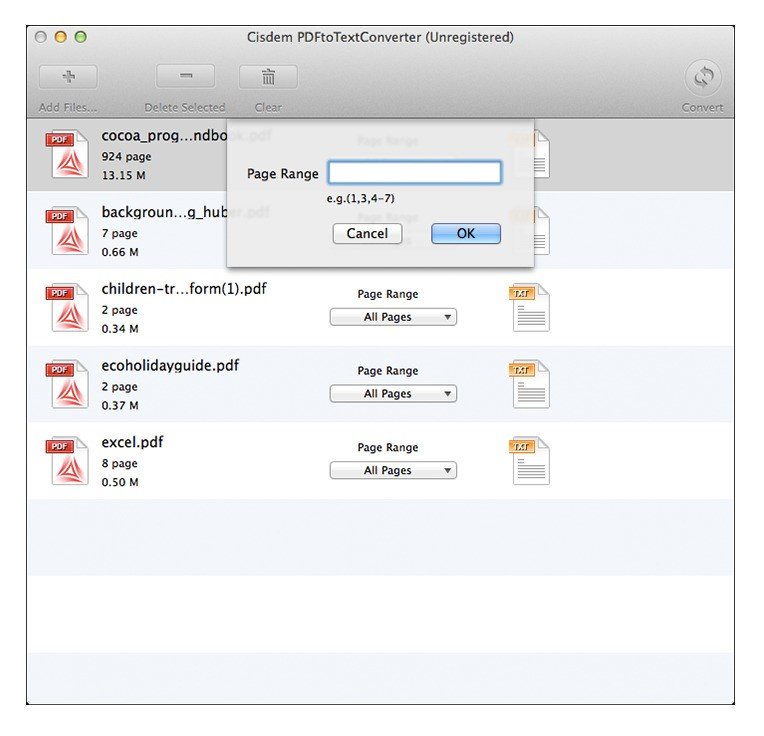Select file name children-tr...form(1).pdf
The height and width of the screenshot is (736, 764).
[184, 289]
